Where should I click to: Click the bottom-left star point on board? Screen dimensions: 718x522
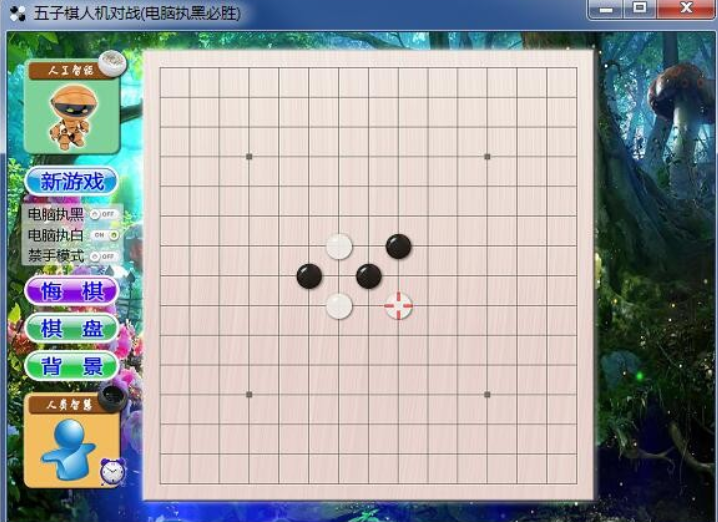coord(249,394)
